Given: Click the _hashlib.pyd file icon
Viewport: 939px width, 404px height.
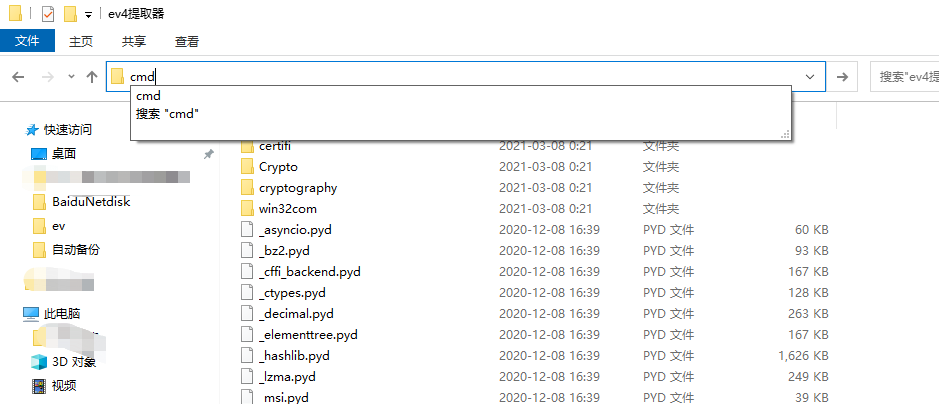Looking at the screenshot, I should pyautogui.click(x=247, y=356).
